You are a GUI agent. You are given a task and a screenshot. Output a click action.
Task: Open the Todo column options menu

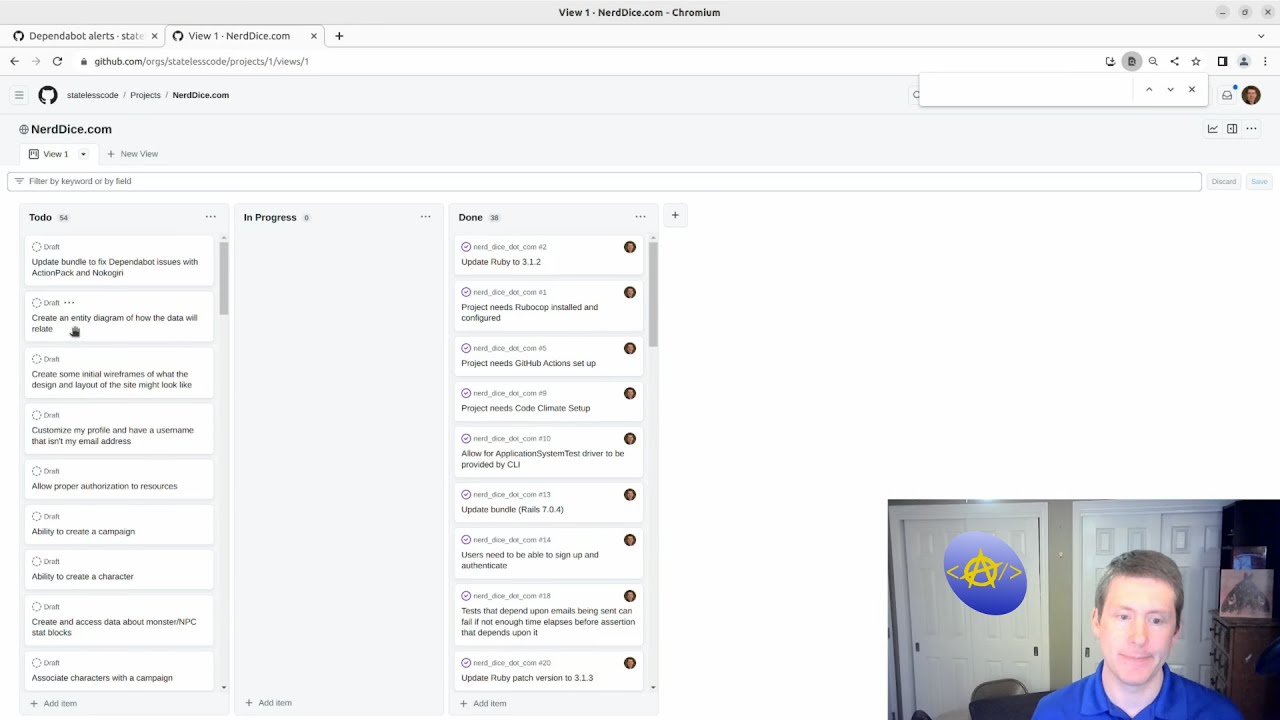211,217
